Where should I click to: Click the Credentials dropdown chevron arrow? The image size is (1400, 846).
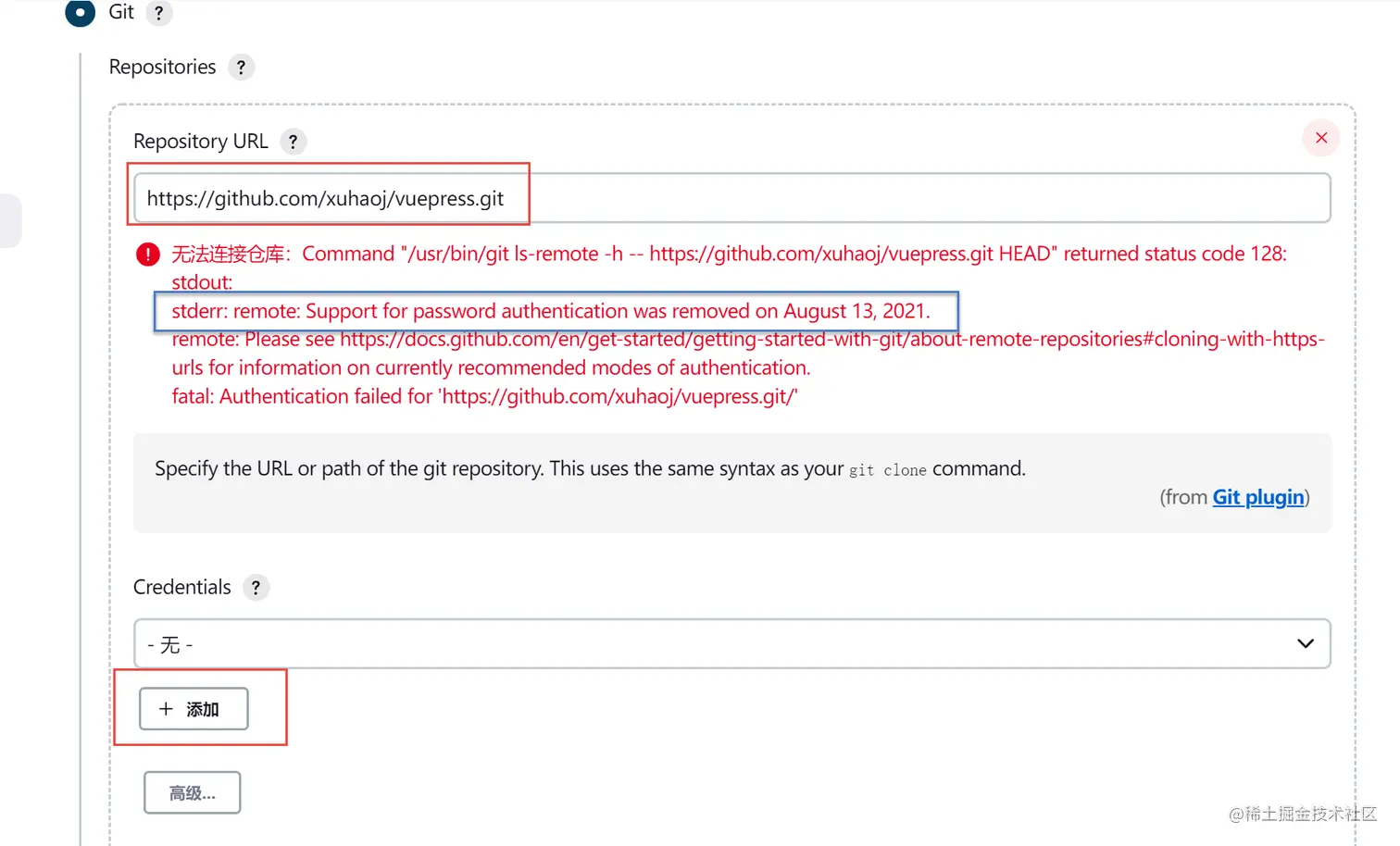coord(1306,644)
